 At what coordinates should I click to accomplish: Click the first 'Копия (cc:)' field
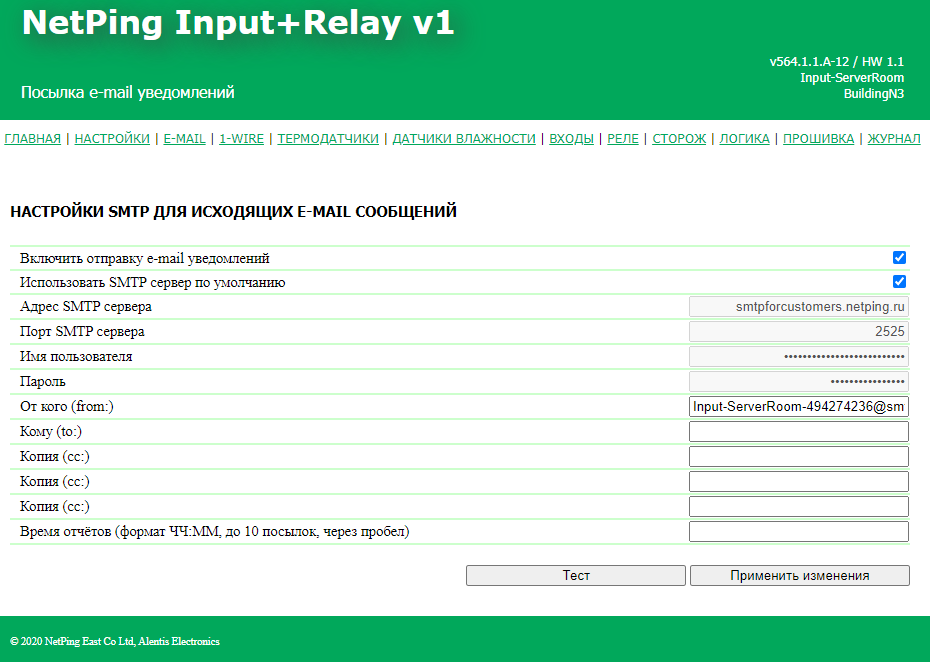tap(798, 456)
